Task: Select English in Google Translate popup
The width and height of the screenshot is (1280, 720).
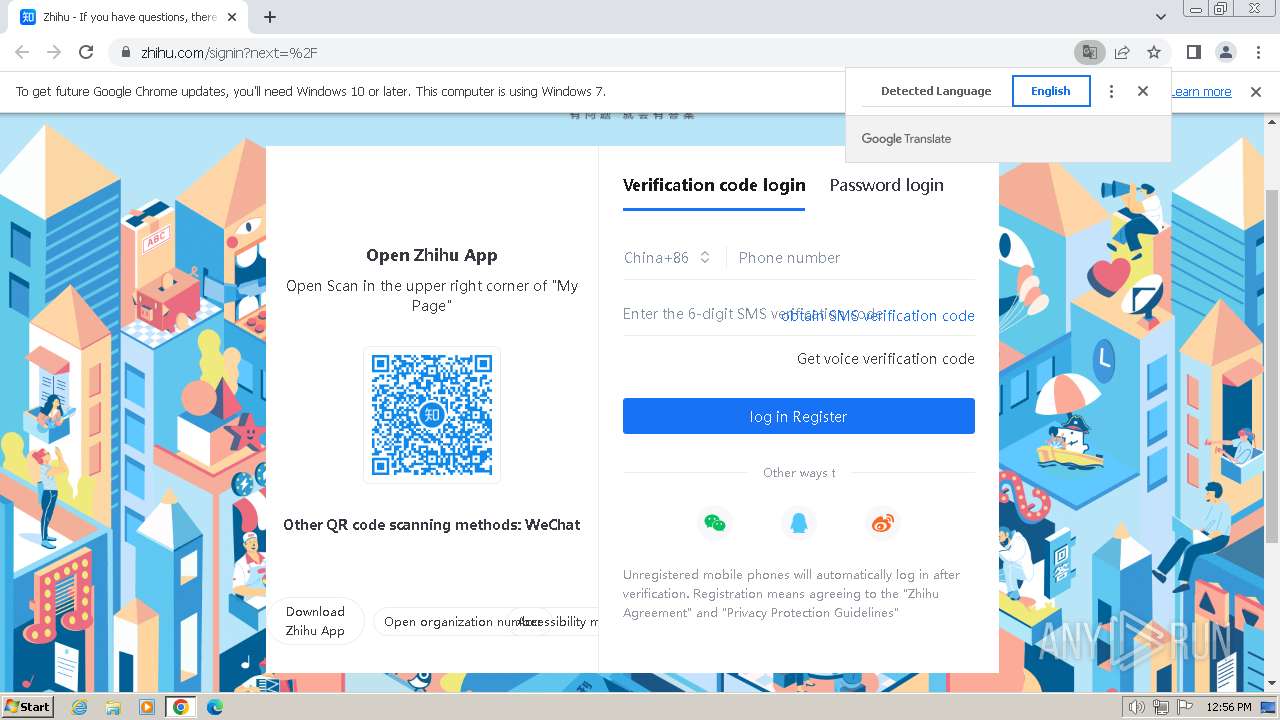Action: [x=1051, y=91]
